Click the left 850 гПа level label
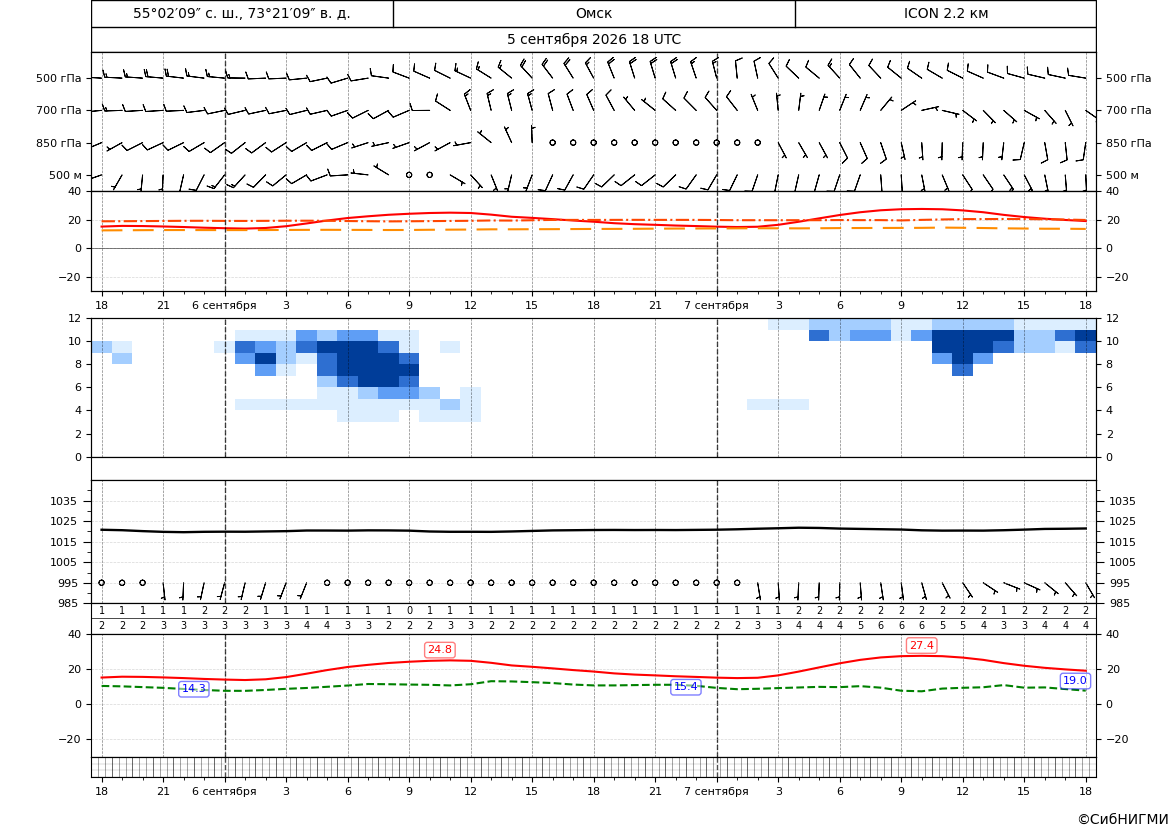The height and width of the screenshot is (827, 1169). click(59, 143)
